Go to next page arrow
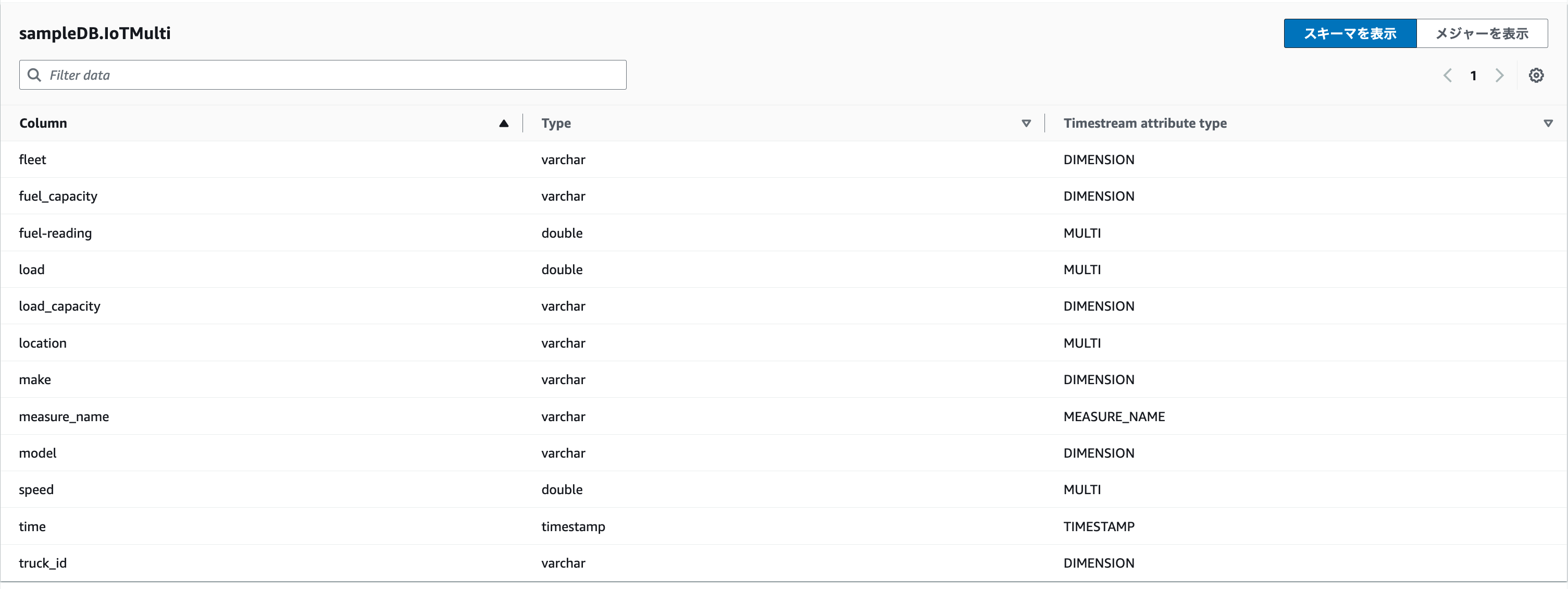 (x=1499, y=75)
